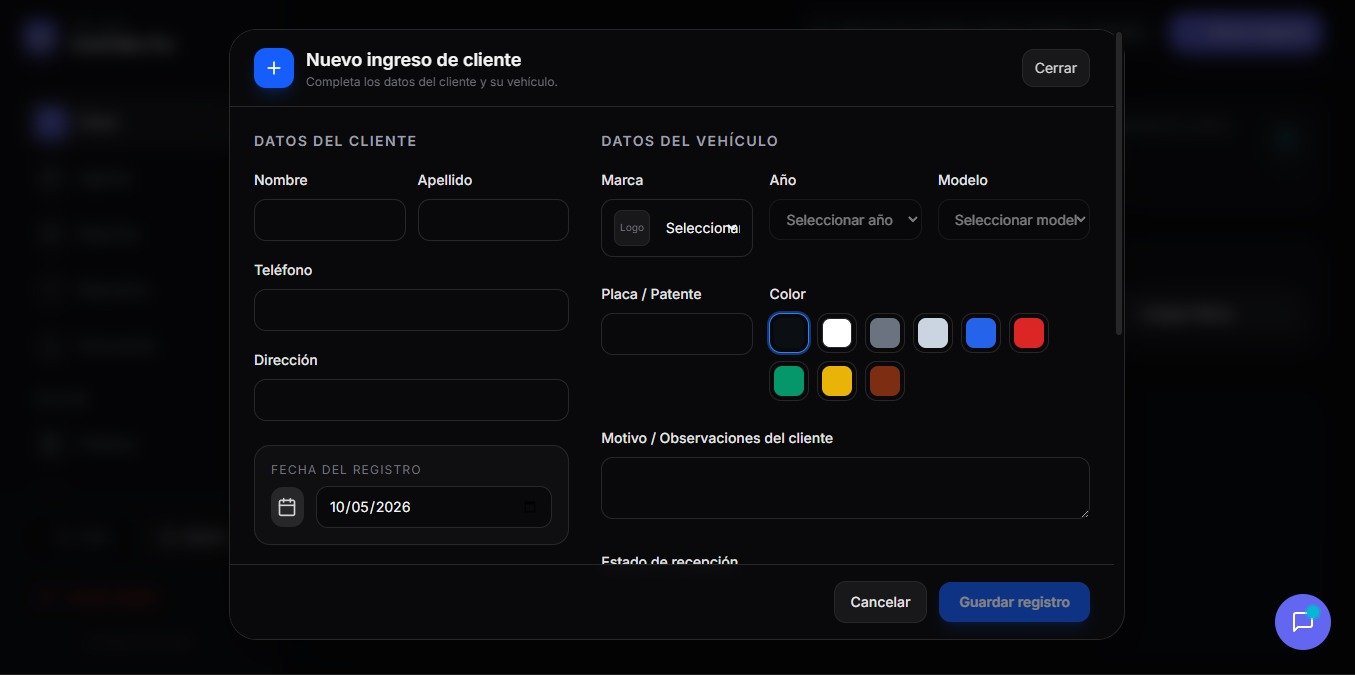This screenshot has width=1355, height=675.
Task: Click the modal vertical scrollbar thumb
Action: (x=1119, y=184)
